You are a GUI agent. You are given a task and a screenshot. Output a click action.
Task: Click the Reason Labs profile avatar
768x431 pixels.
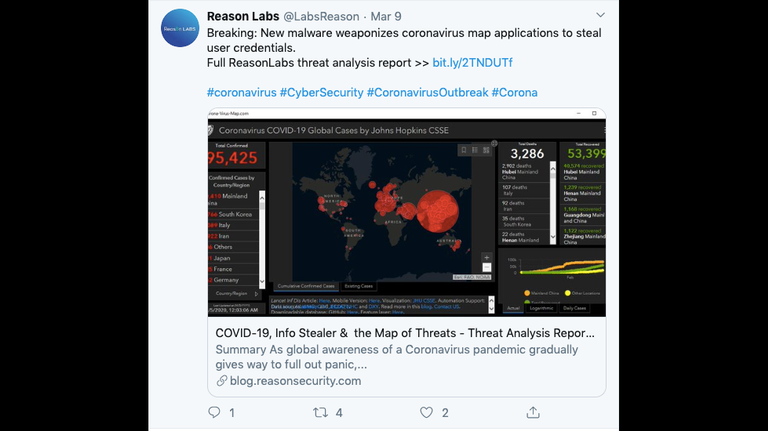(180, 28)
